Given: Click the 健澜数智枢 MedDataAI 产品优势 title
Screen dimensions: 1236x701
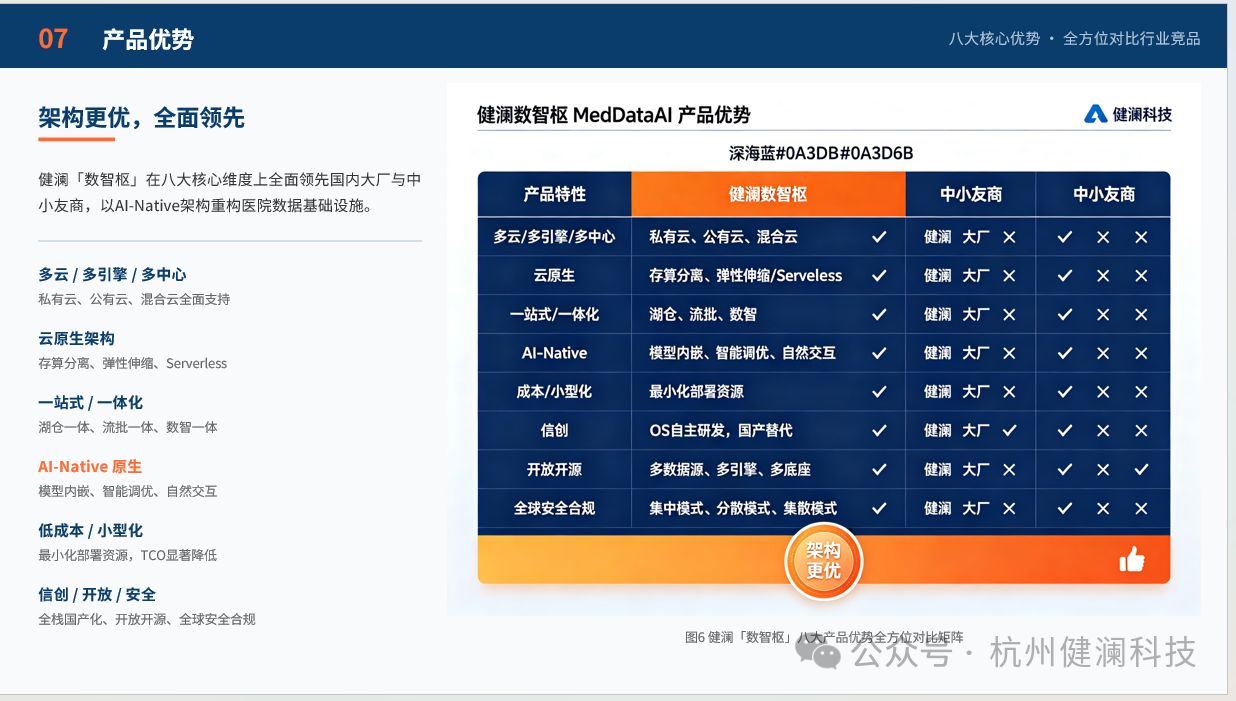Looking at the screenshot, I should tap(613, 115).
